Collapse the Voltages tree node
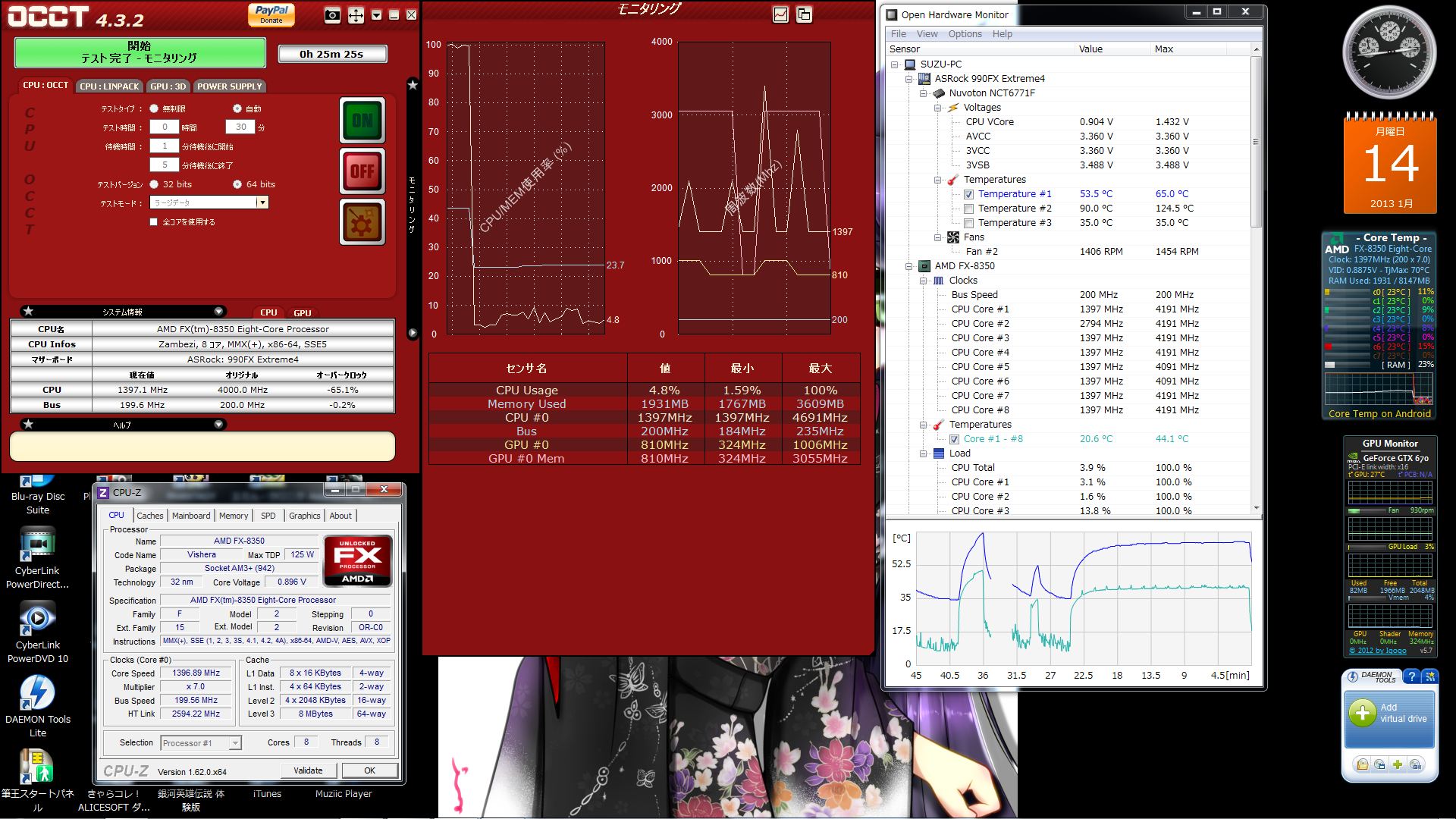 coord(938,108)
